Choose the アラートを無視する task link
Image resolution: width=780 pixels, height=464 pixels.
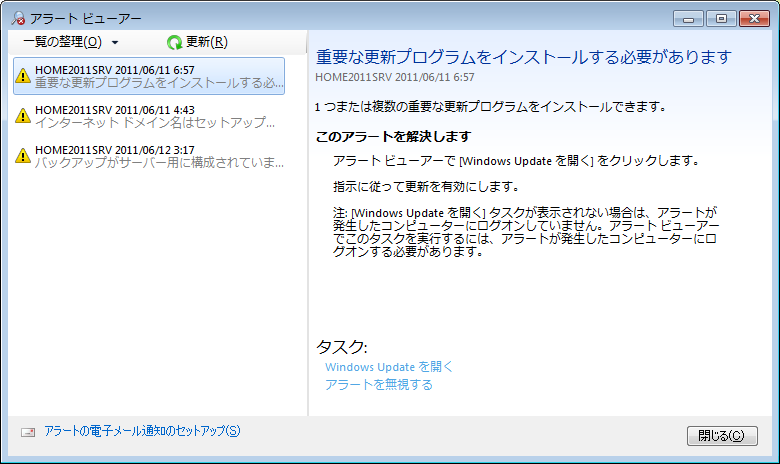[379, 384]
